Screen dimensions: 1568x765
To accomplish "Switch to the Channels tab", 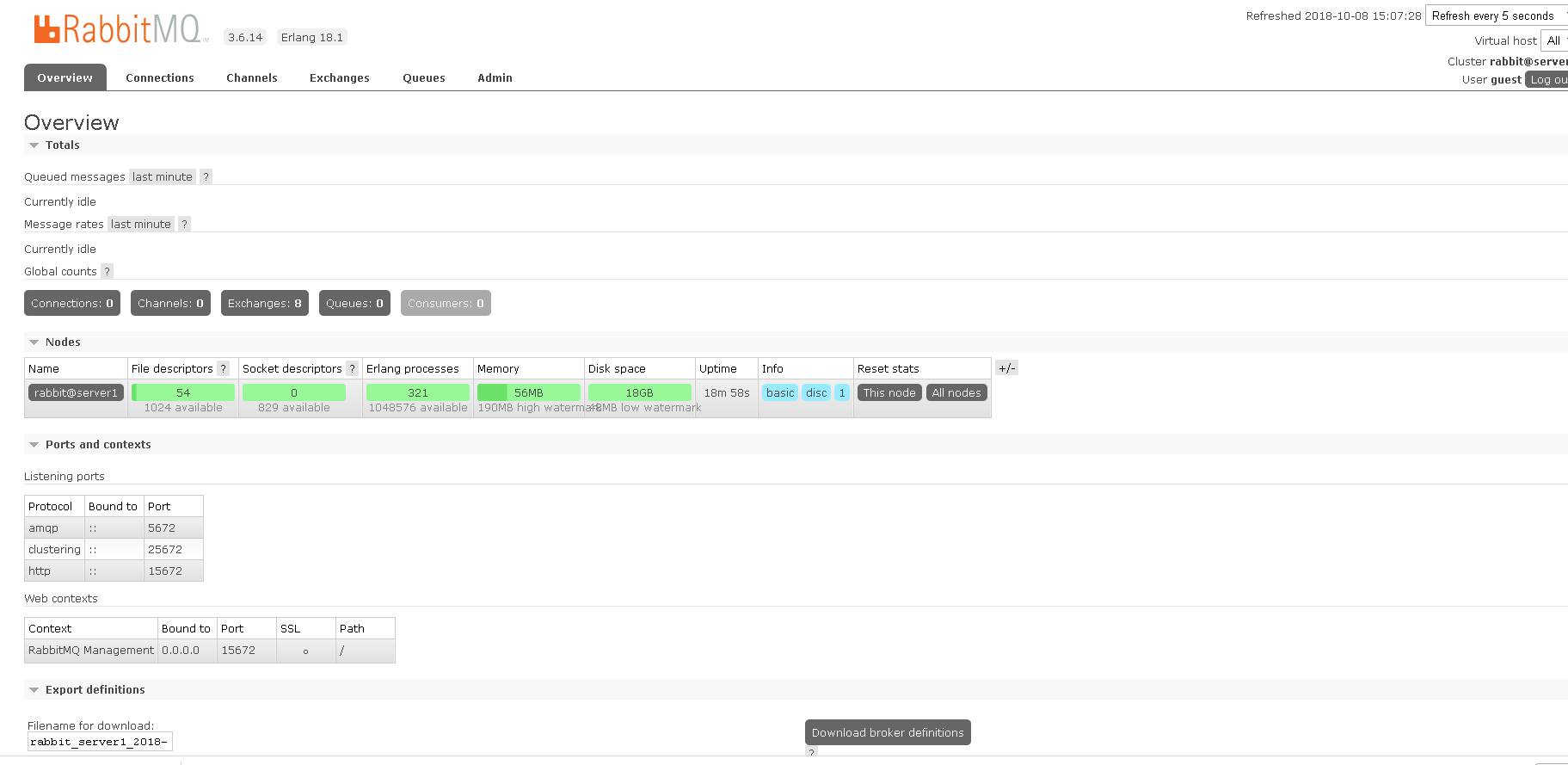I will 252,77.
